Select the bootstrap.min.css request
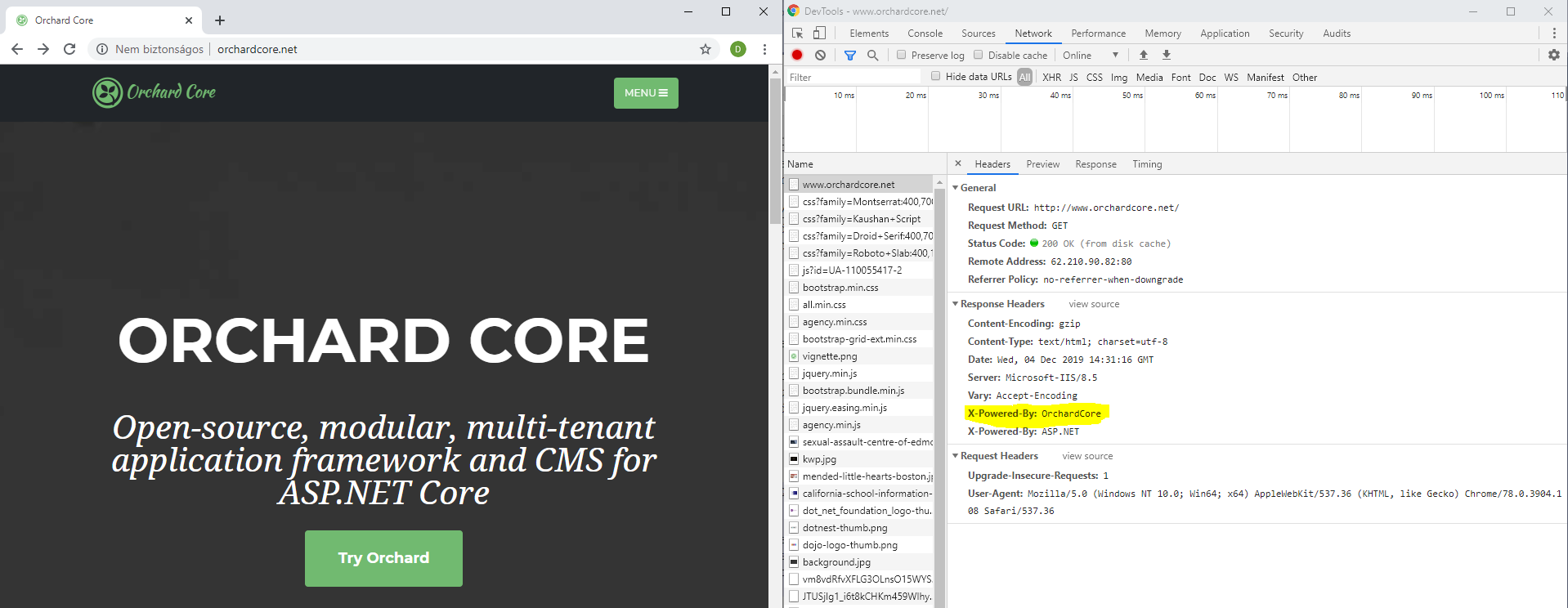The image size is (1568, 608). coord(859,288)
